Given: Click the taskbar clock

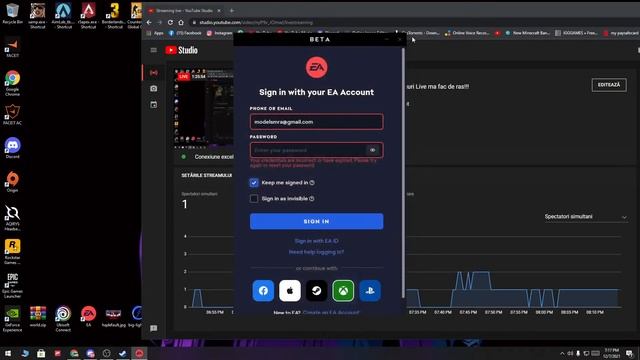Looking at the screenshot, I should (x=611, y=353).
